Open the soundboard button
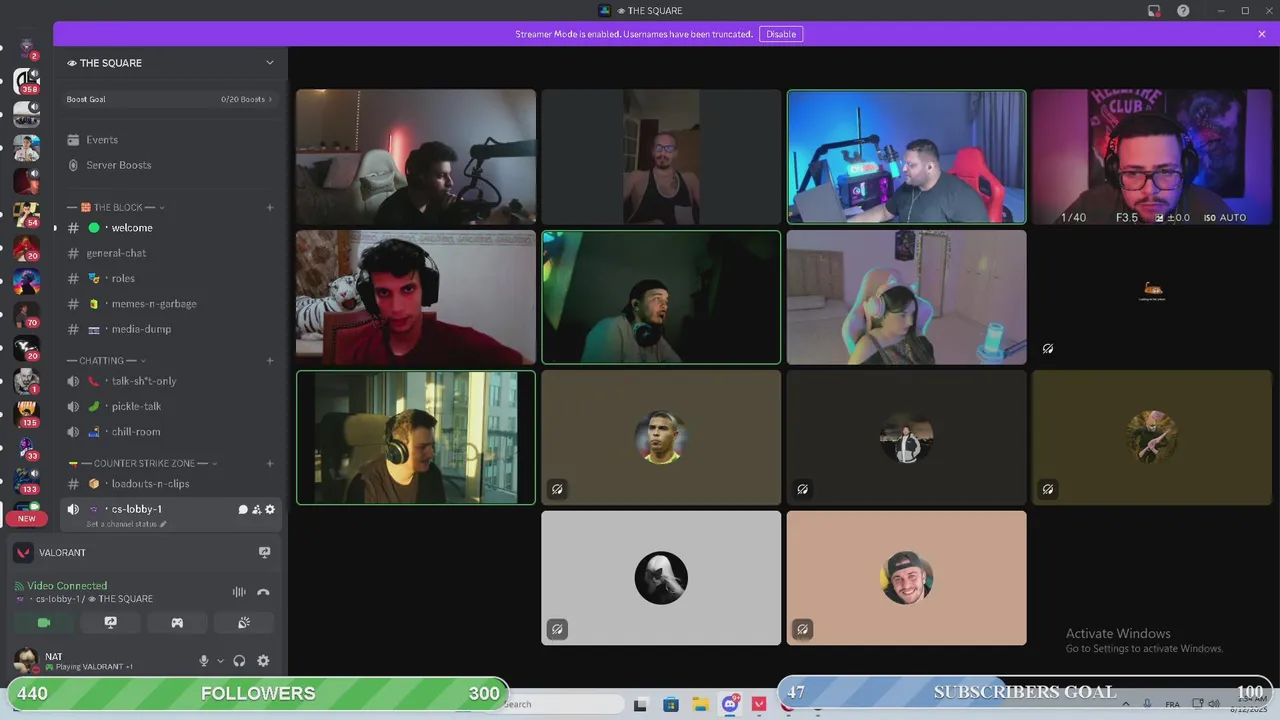Image resolution: width=1280 pixels, height=720 pixels. click(244, 622)
